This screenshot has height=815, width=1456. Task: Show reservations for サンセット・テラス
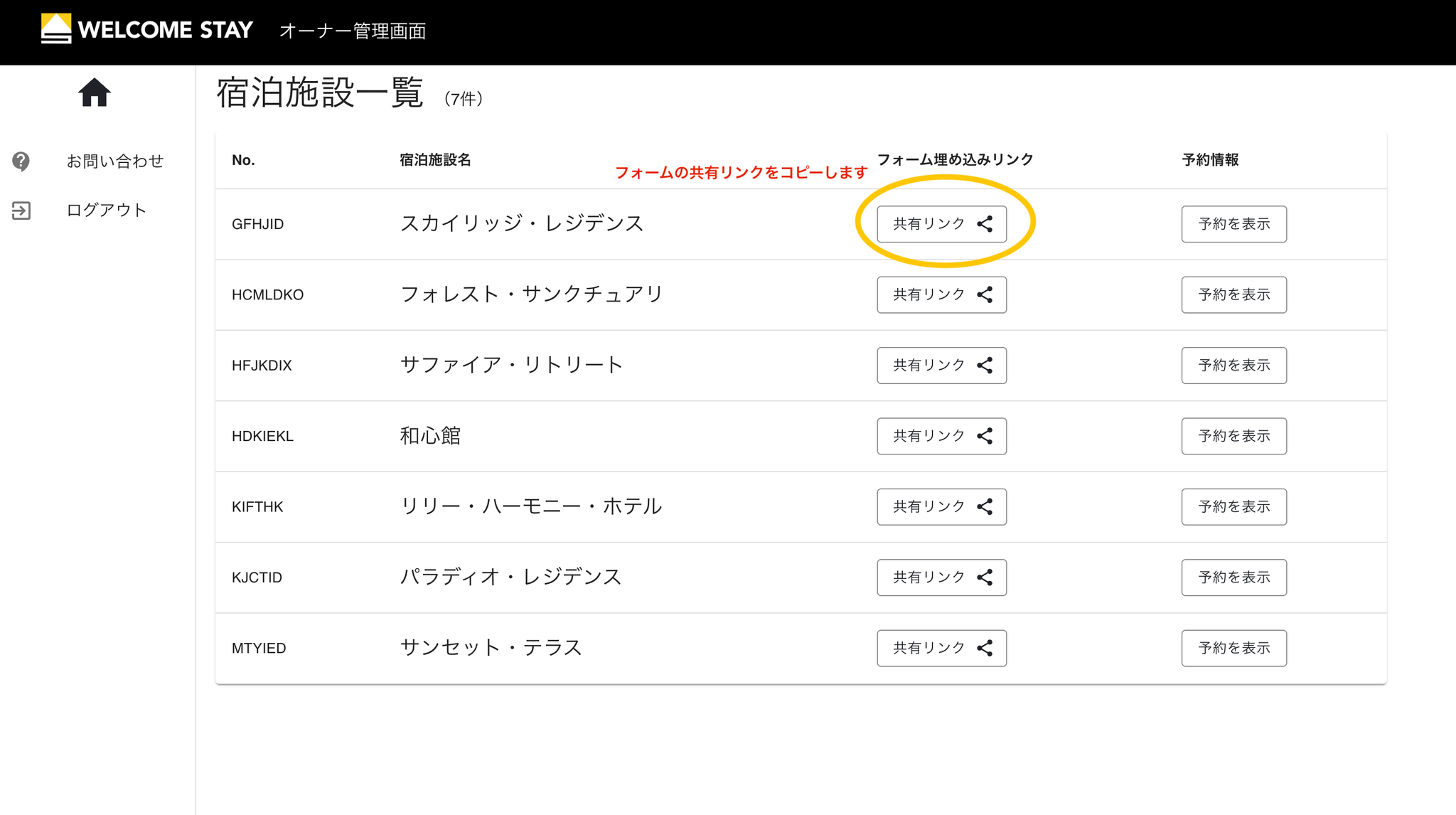1233,648
